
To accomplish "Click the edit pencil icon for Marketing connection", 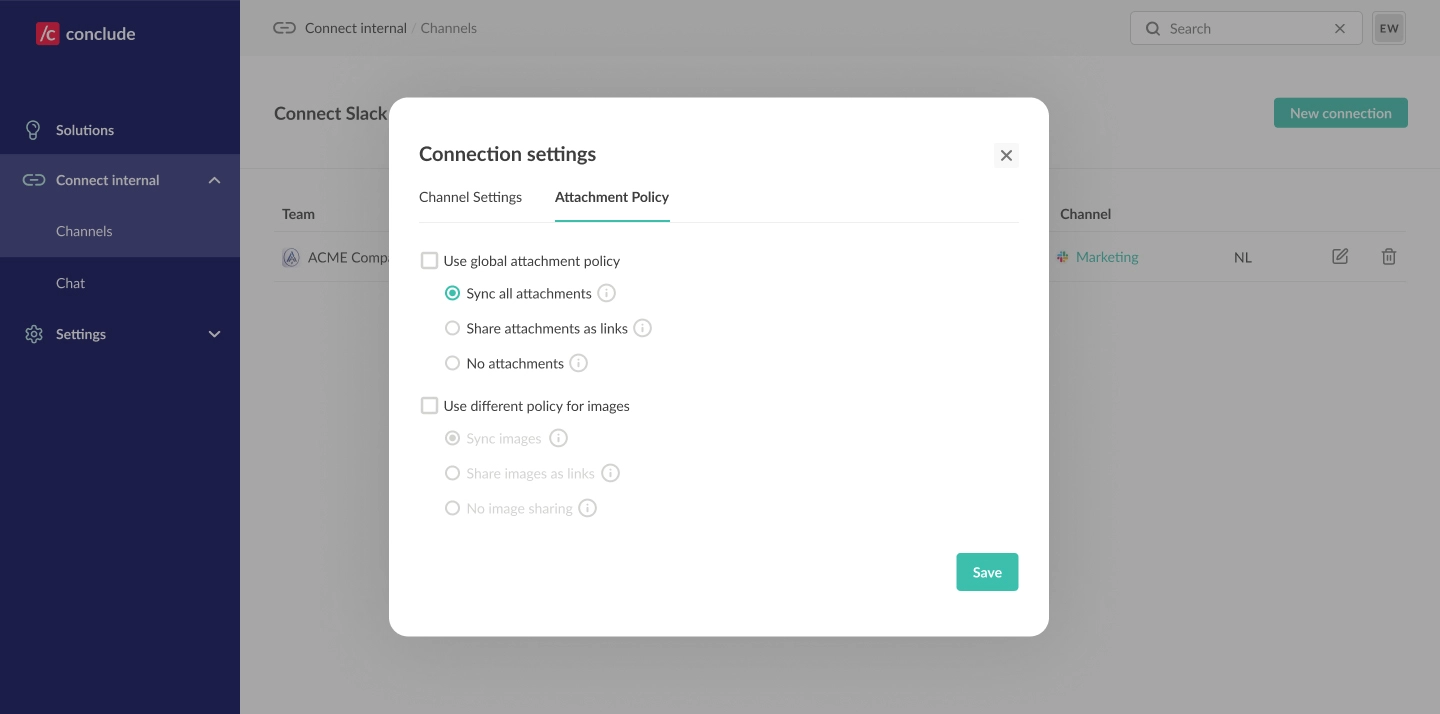I will point(1340,257).
